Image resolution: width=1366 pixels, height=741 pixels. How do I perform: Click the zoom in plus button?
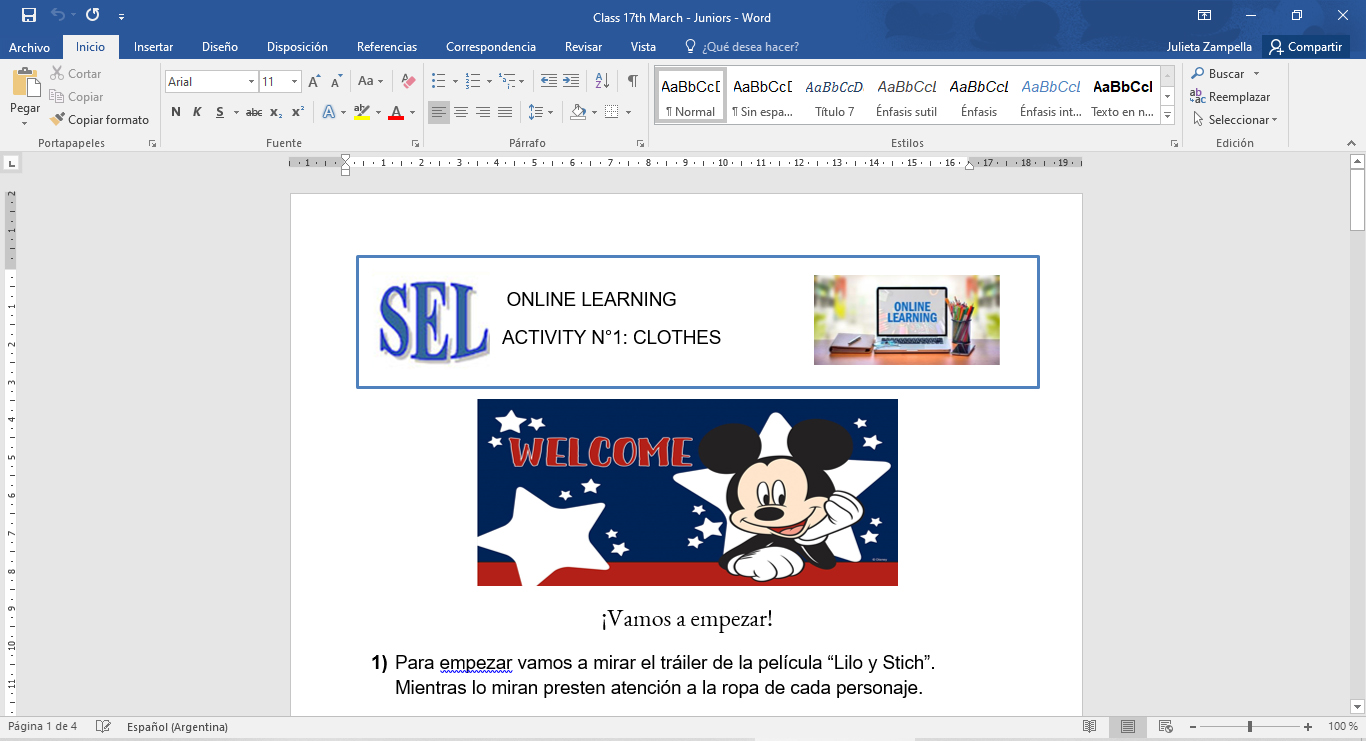[x=1308, y=727]
